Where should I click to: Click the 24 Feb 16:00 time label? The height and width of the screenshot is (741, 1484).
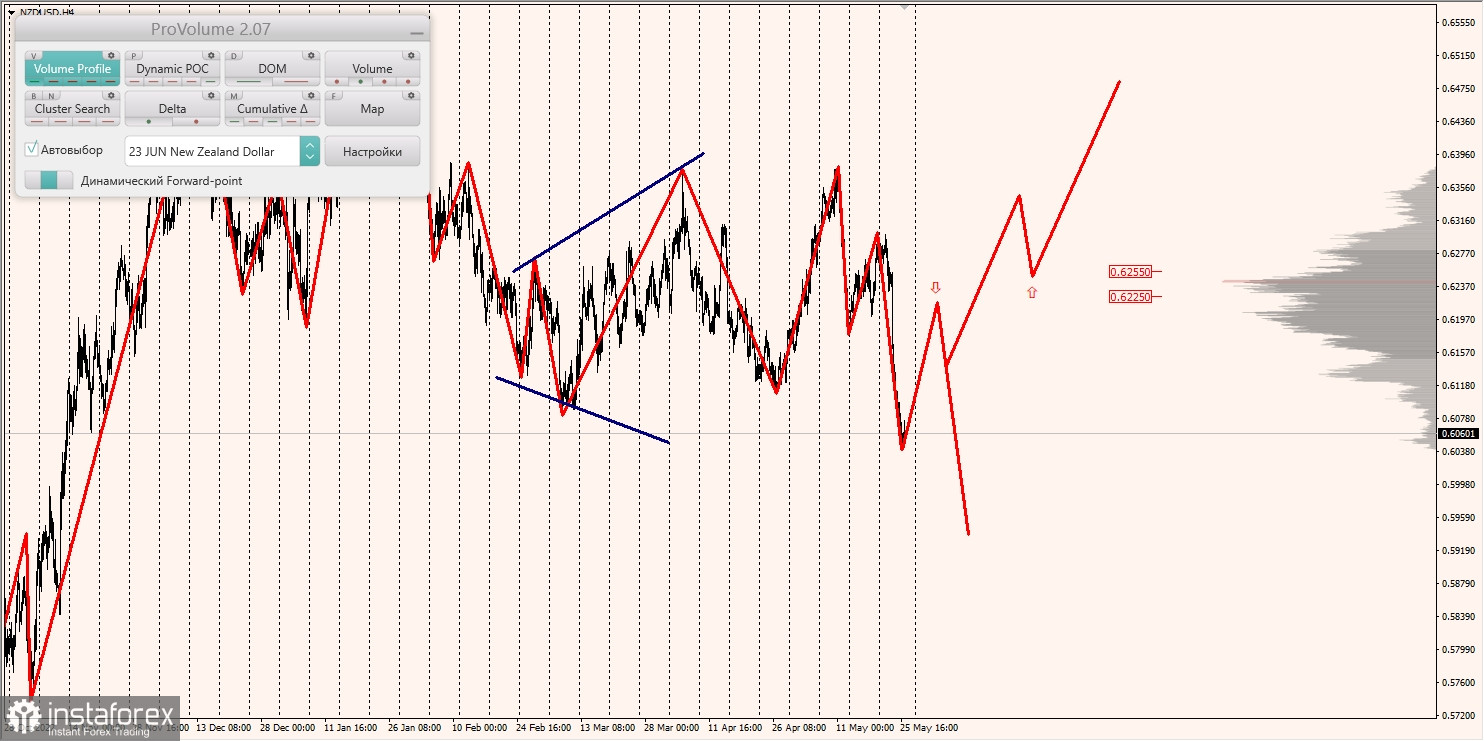(x=545, y=728)
